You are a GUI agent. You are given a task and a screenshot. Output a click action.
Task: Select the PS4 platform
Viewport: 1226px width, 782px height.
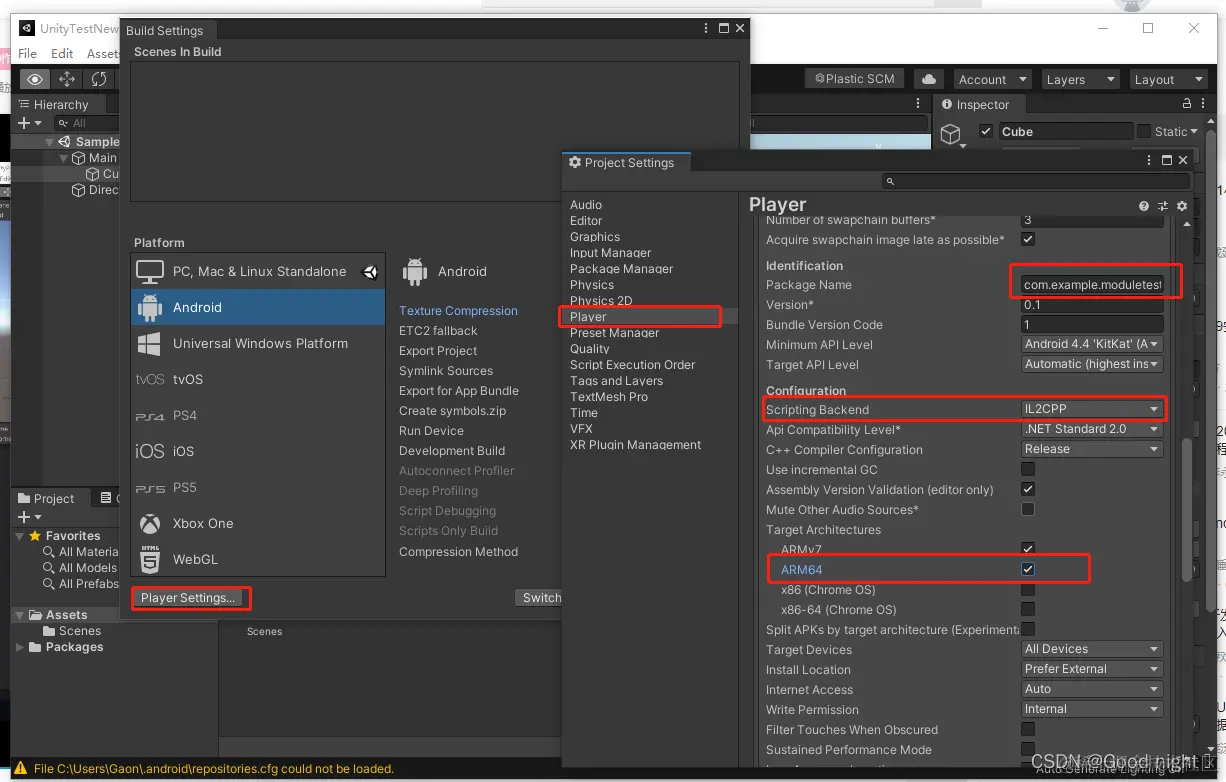tap(258, 415)
